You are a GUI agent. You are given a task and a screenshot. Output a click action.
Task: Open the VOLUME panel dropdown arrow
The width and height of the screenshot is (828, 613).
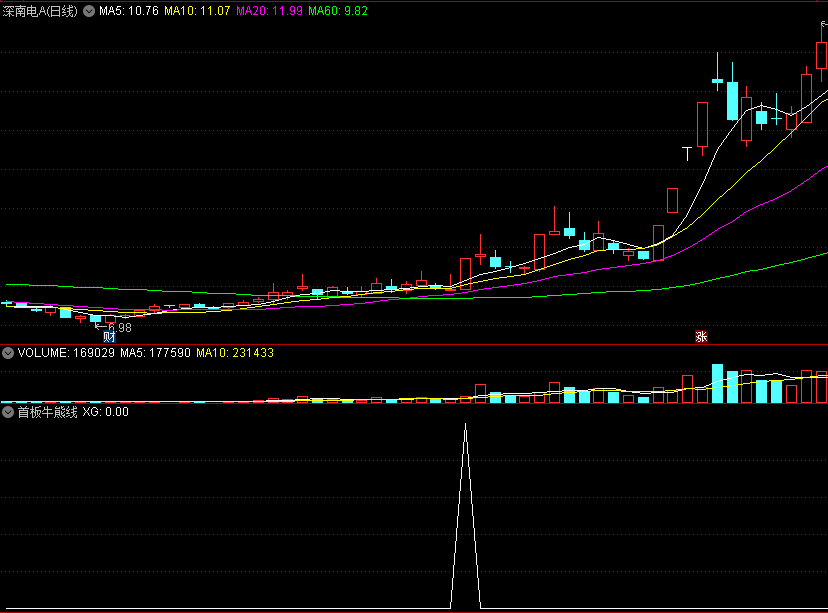point(8,353)
